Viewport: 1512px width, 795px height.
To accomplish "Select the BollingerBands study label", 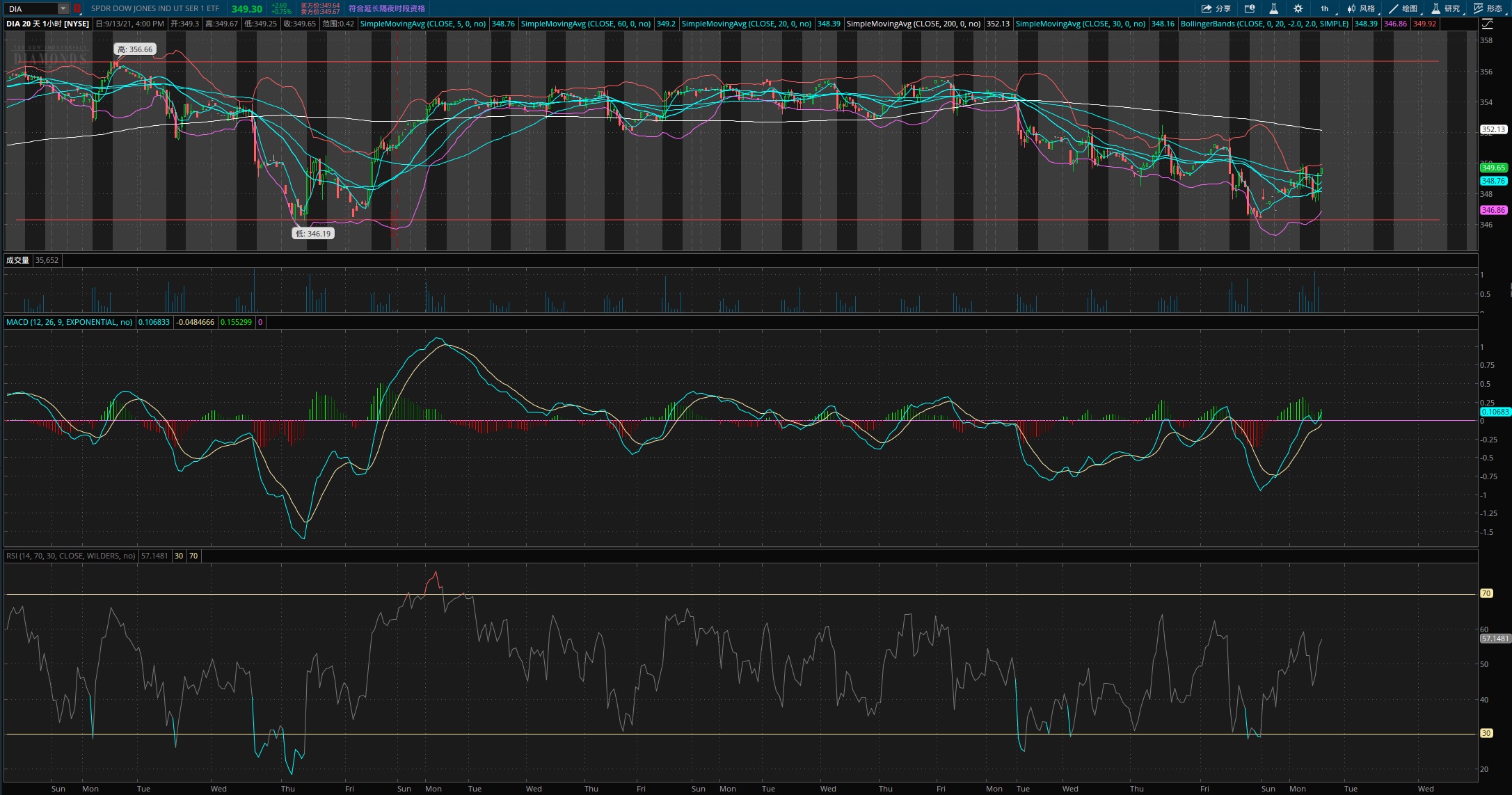I will click(1264, 24).
